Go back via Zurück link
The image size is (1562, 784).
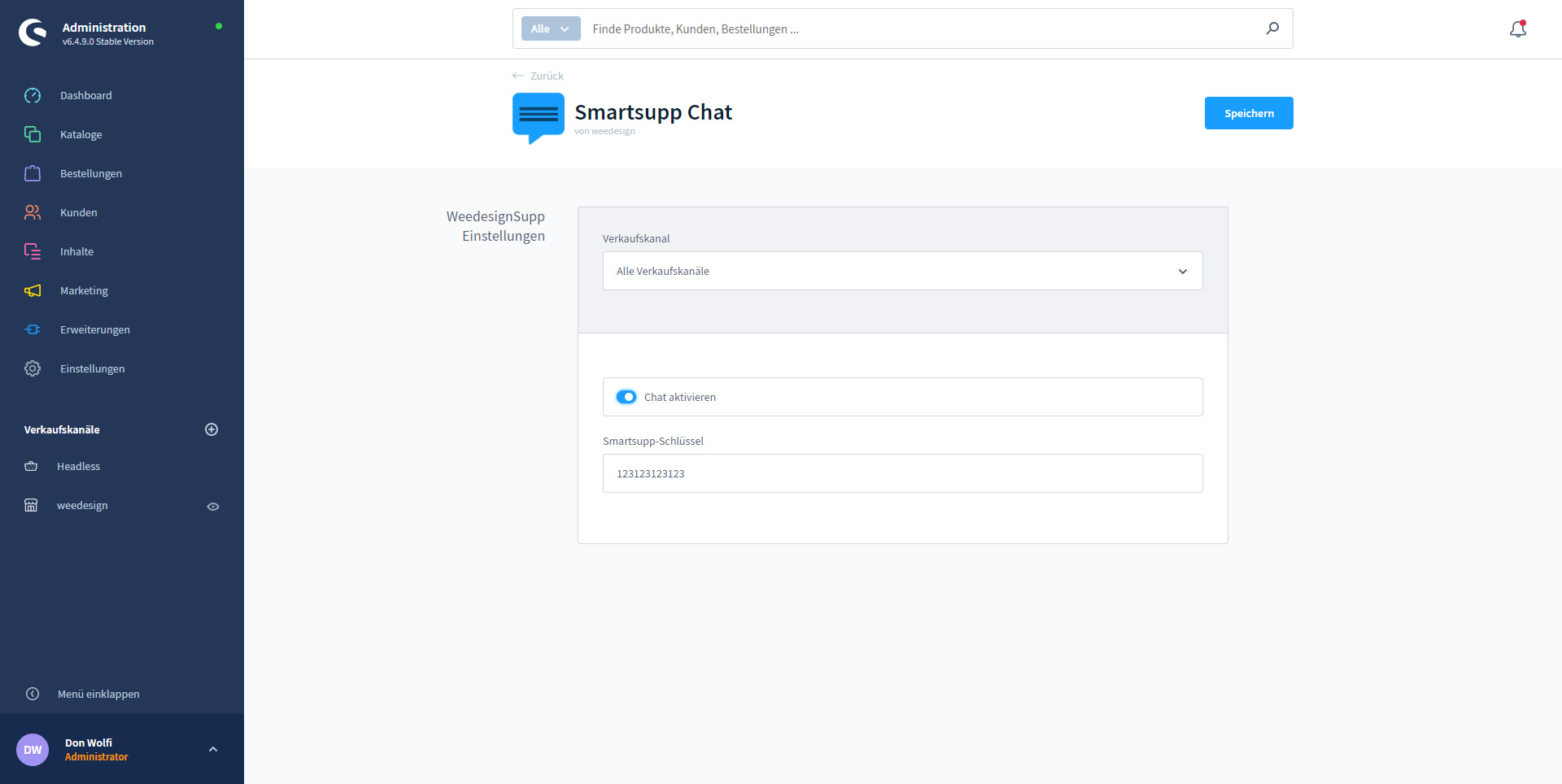pos(547,76)
